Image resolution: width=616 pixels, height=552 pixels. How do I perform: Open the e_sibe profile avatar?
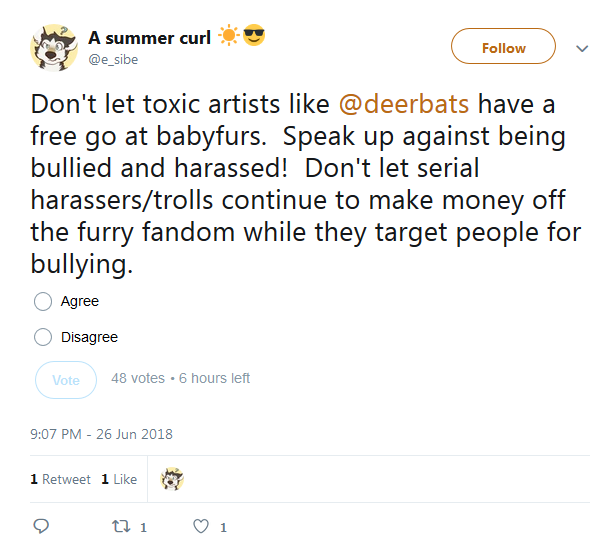pyautogui.click(x=54, y=48)
